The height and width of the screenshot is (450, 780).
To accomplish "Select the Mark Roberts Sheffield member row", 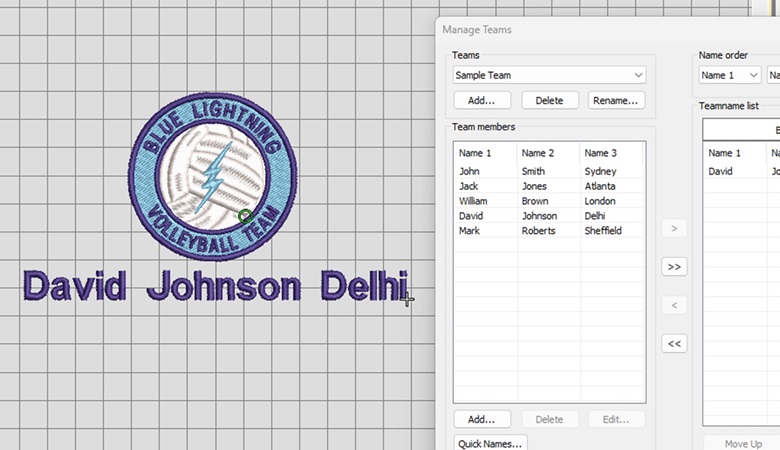I will point(548,231).
